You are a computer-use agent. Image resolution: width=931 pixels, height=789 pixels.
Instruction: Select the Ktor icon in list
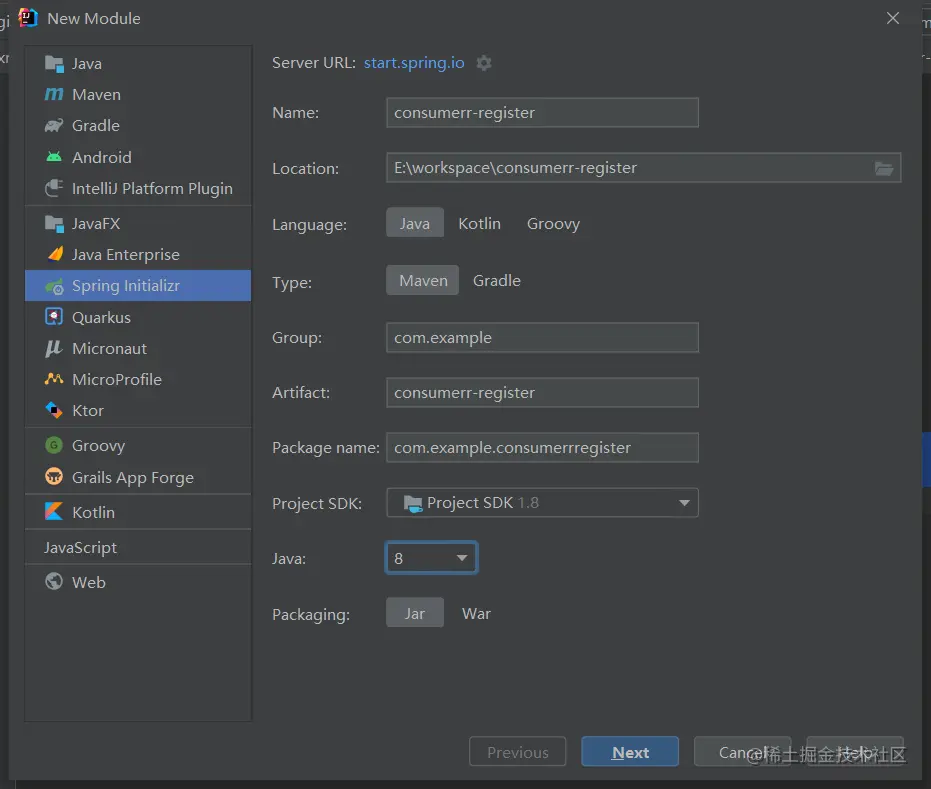click(54, 410)
